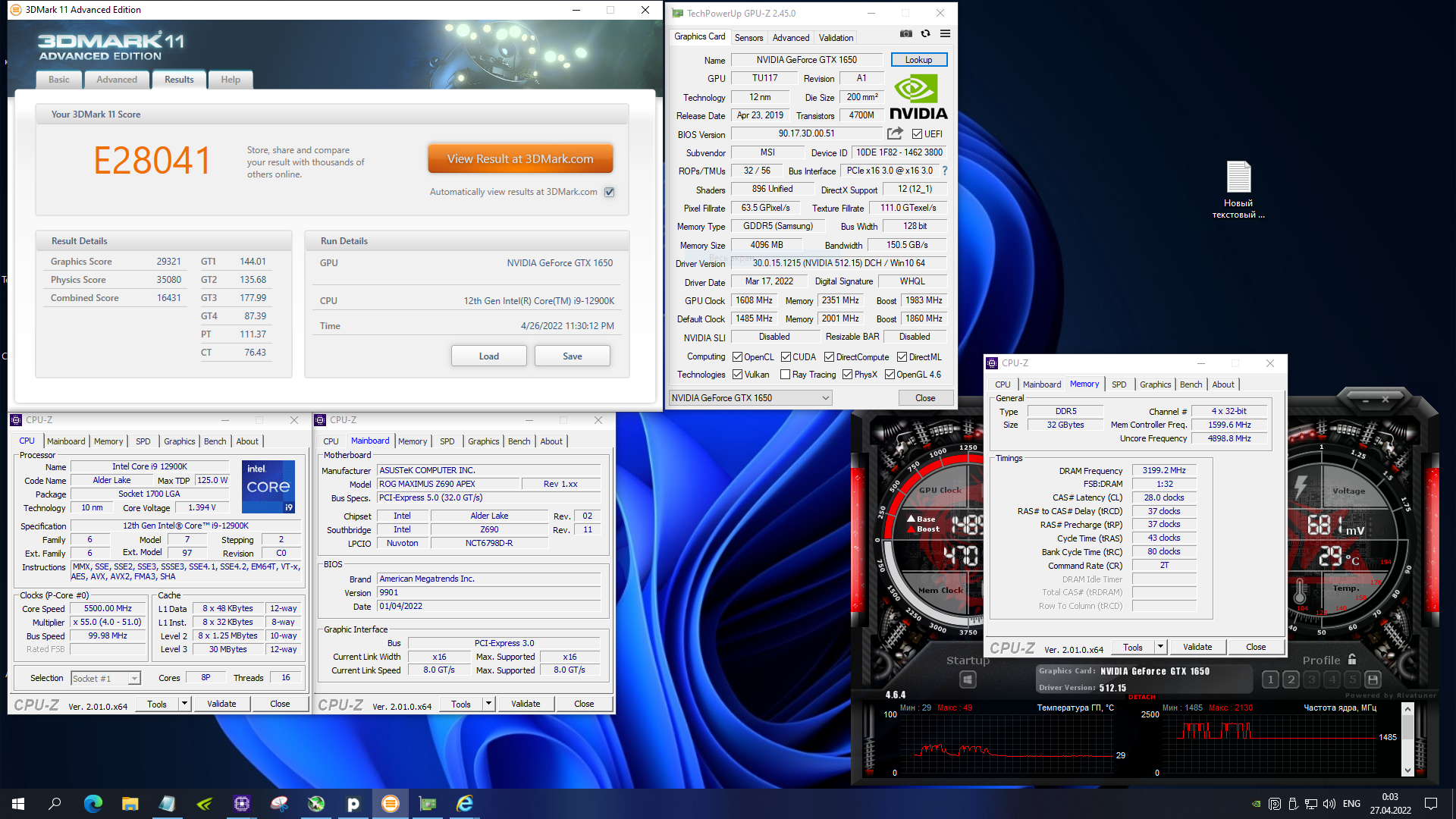Toggle Vulkan checkbox
Image resolution: width=1456 pixels, height=819 pixels.
(x=737, y=375)
